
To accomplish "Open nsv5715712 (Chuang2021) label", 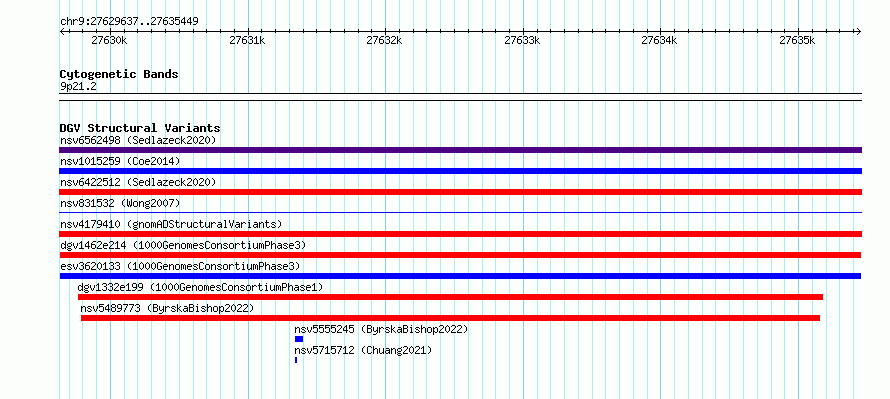I will pos(363,350).
